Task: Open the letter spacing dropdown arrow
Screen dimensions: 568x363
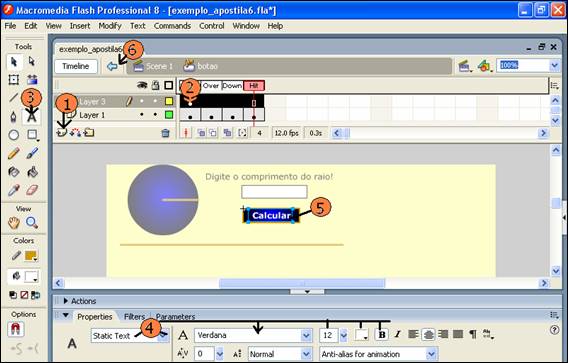Action: pyautogui.click(x=220, y=354)
